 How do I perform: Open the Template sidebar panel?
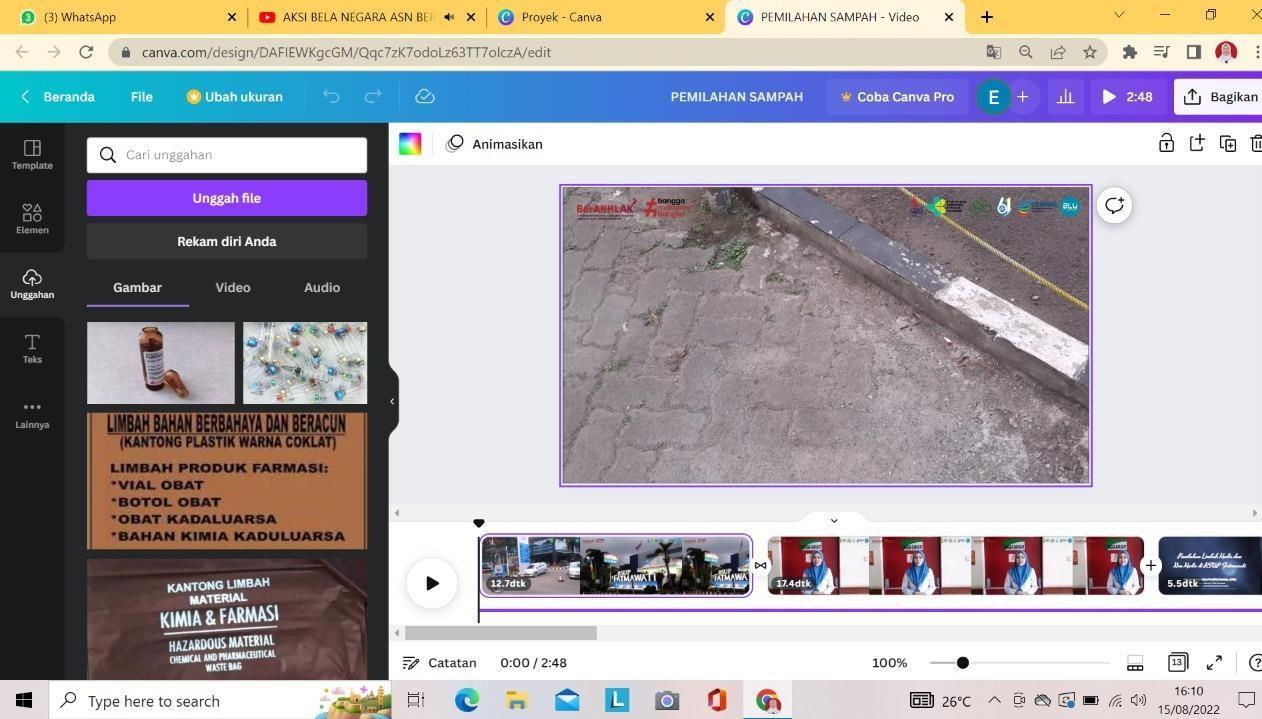click(x=32, y=155)
